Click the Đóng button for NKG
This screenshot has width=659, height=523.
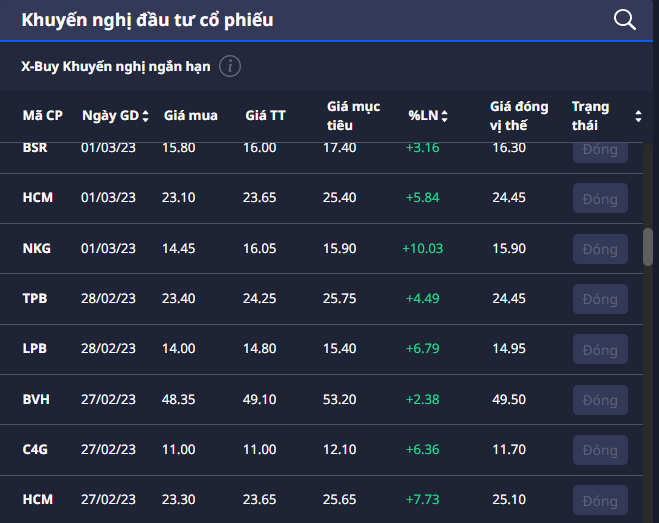(600, 249)
